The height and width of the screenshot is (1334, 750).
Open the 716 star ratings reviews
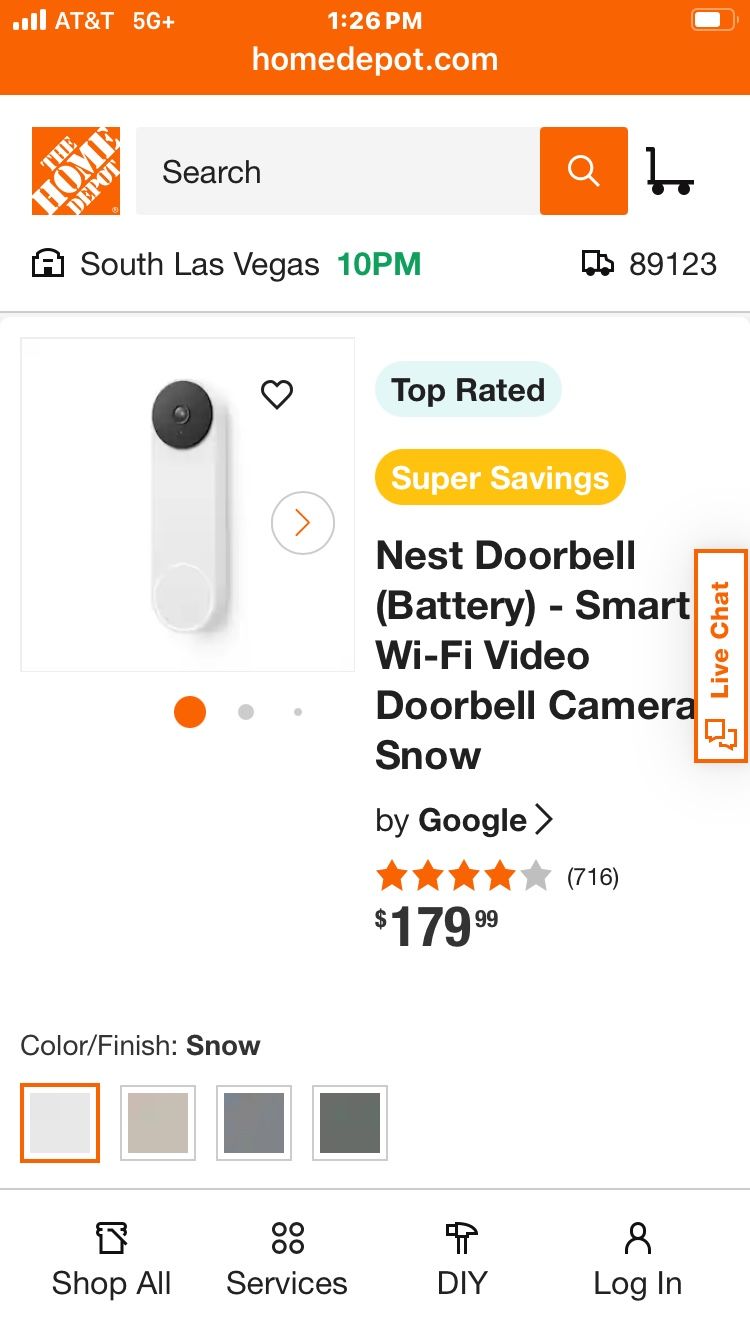coord(497,877)
